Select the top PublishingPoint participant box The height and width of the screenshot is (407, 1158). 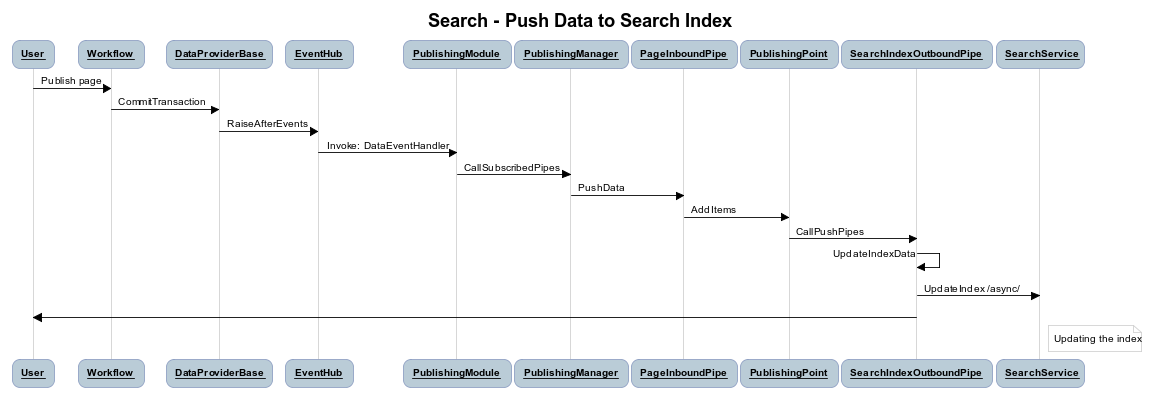(789, 54)
